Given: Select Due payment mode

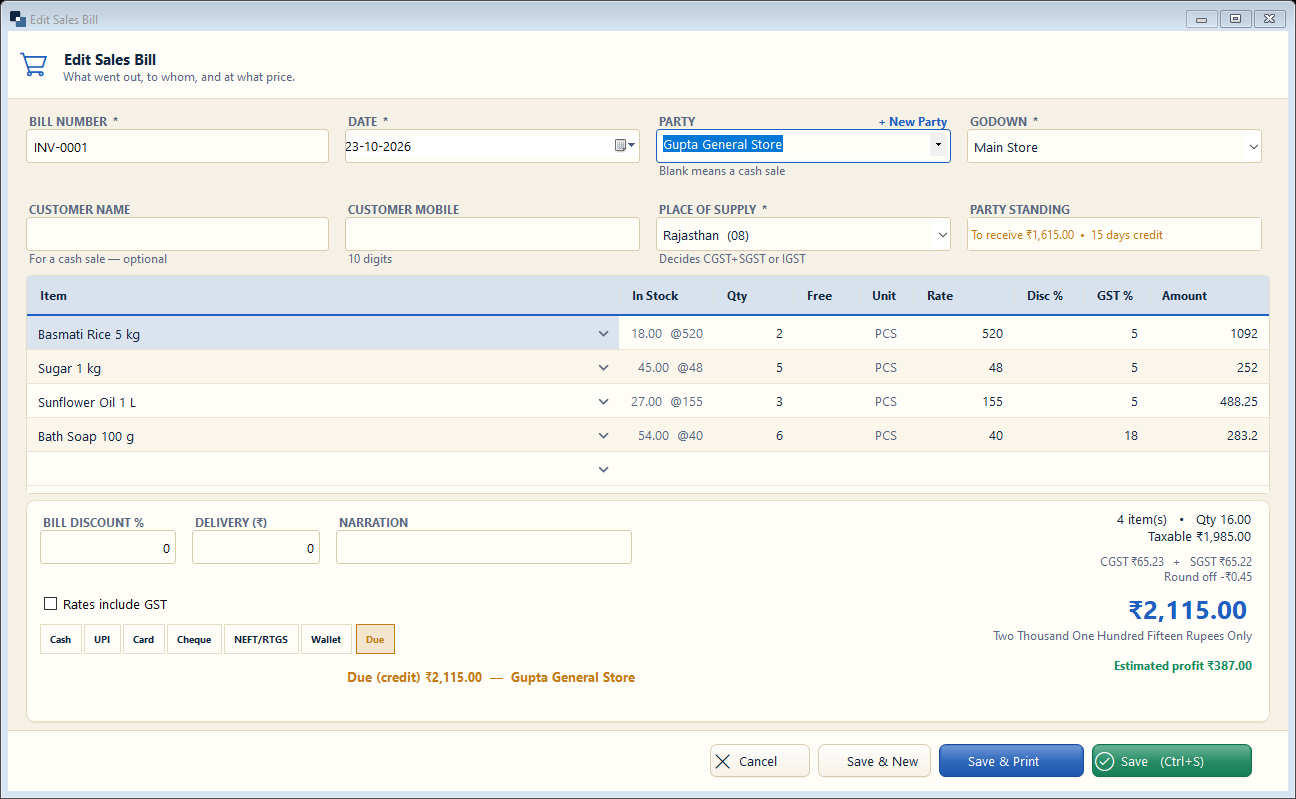Looking at the screenshot, I should [375, 639].
